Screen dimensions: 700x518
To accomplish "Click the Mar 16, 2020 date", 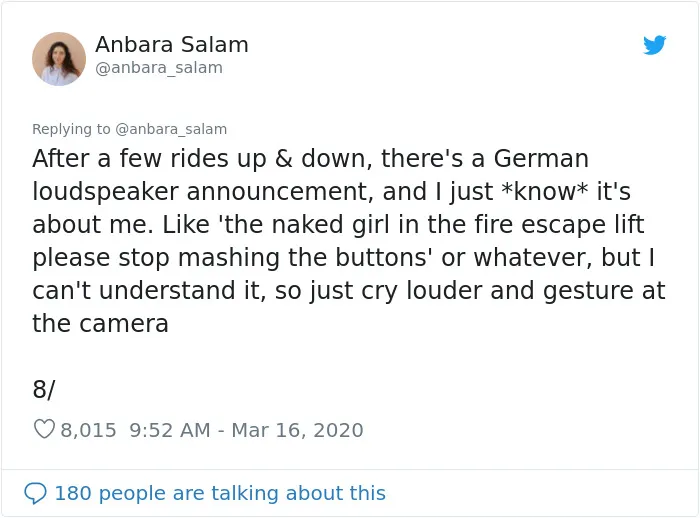I will 297,430.
